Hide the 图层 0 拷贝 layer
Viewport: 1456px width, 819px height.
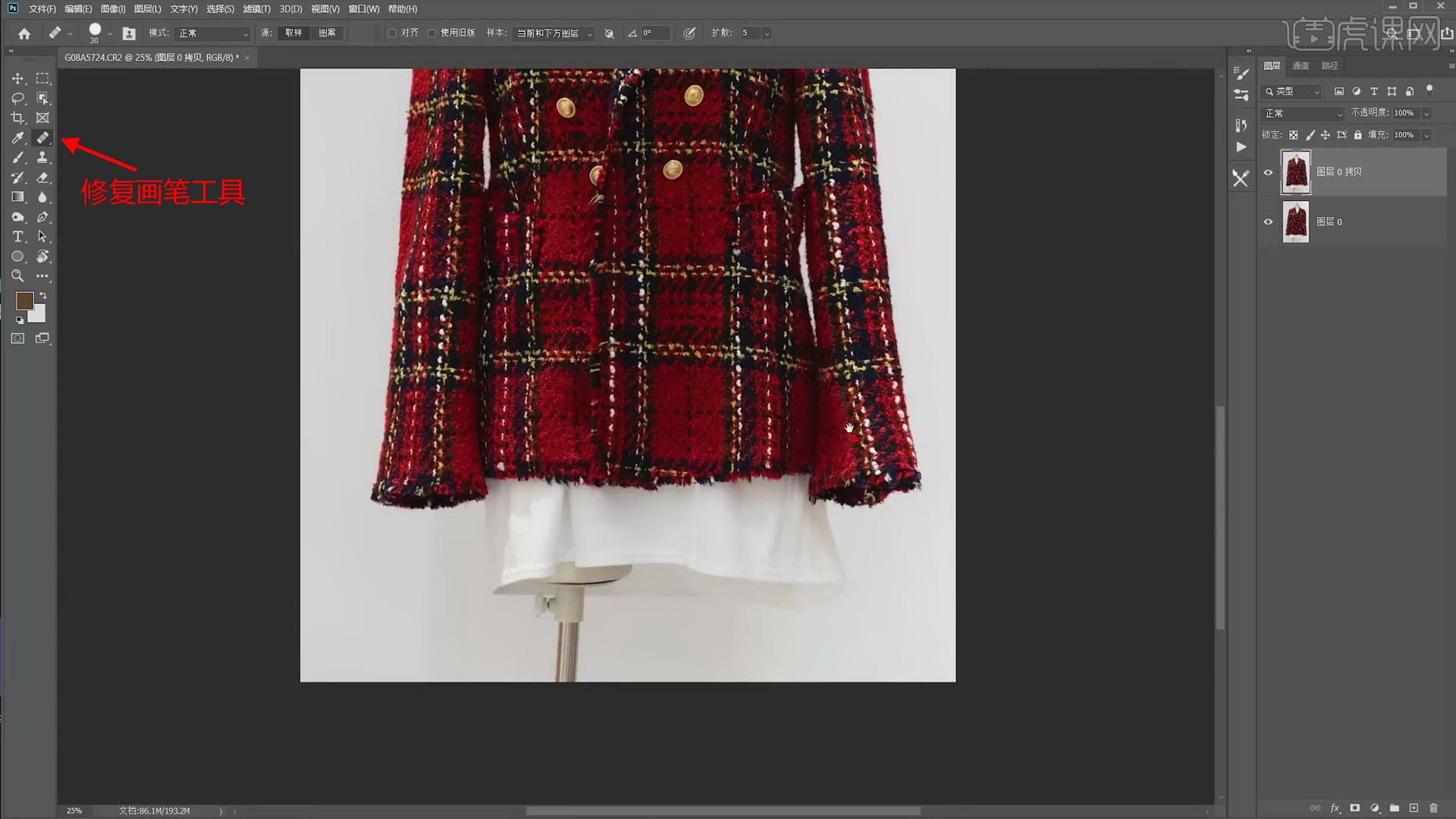(1268, 172)
